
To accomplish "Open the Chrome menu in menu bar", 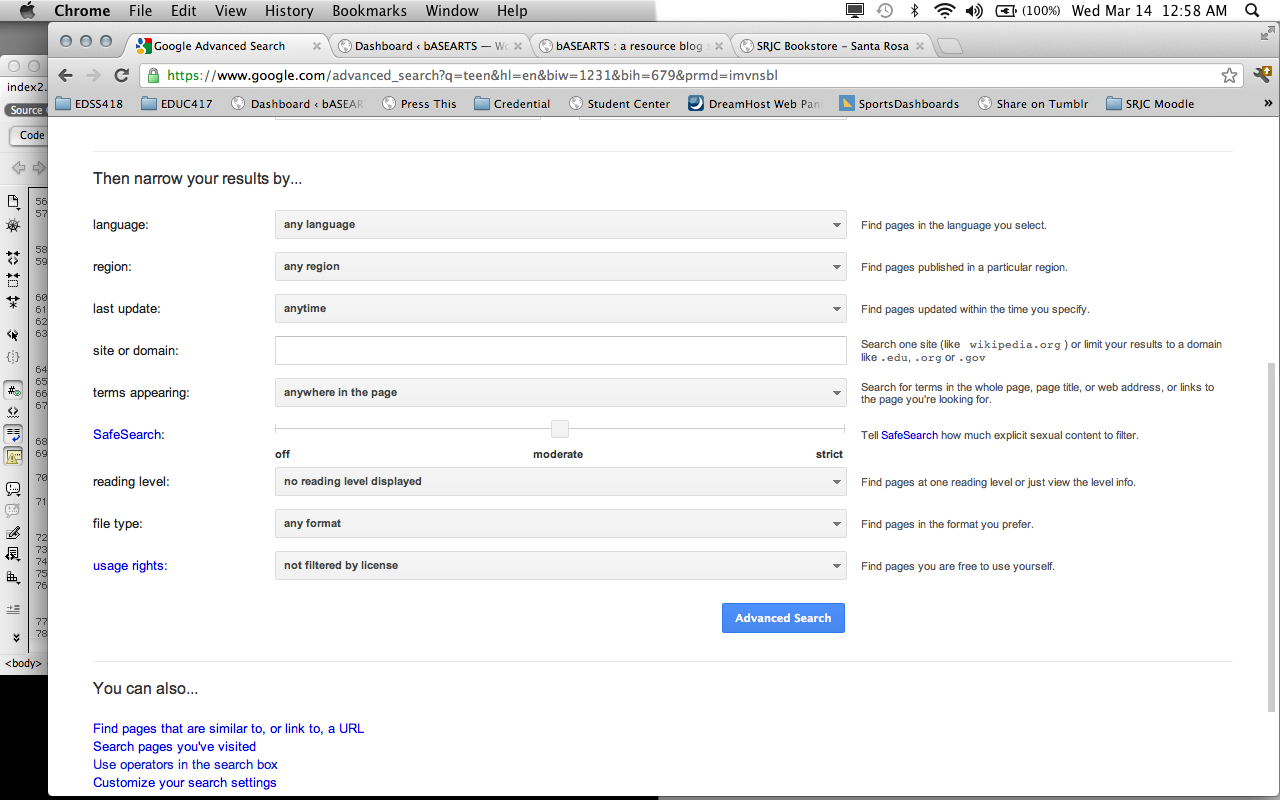I will tap(82, 11).
